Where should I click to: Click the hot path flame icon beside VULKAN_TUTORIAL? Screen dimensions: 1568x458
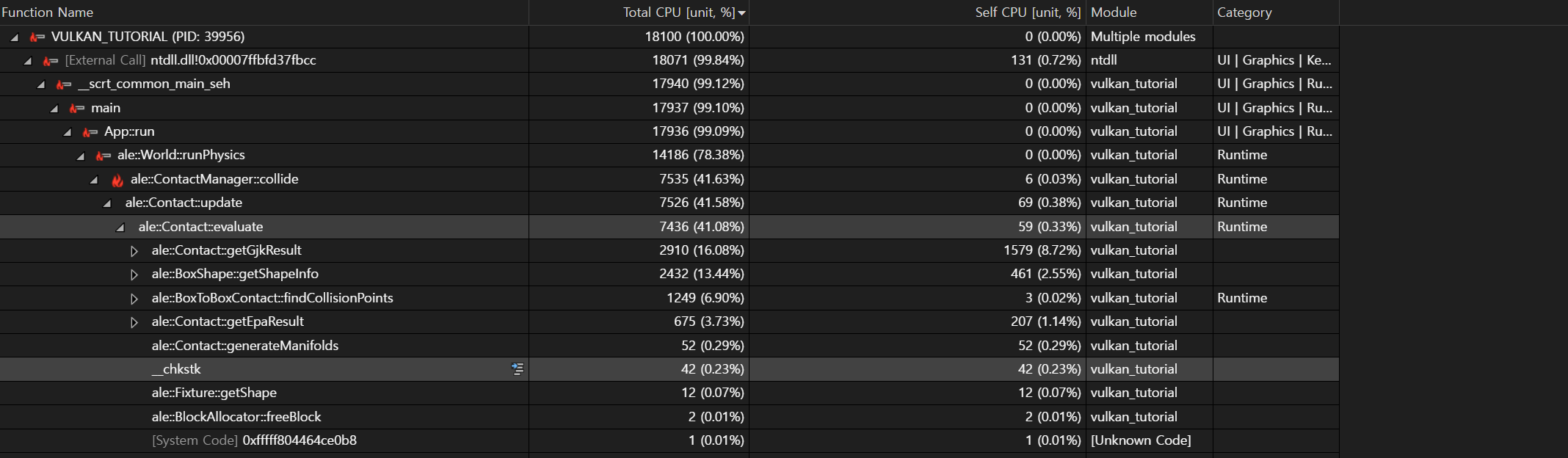[x=37, y=37]
